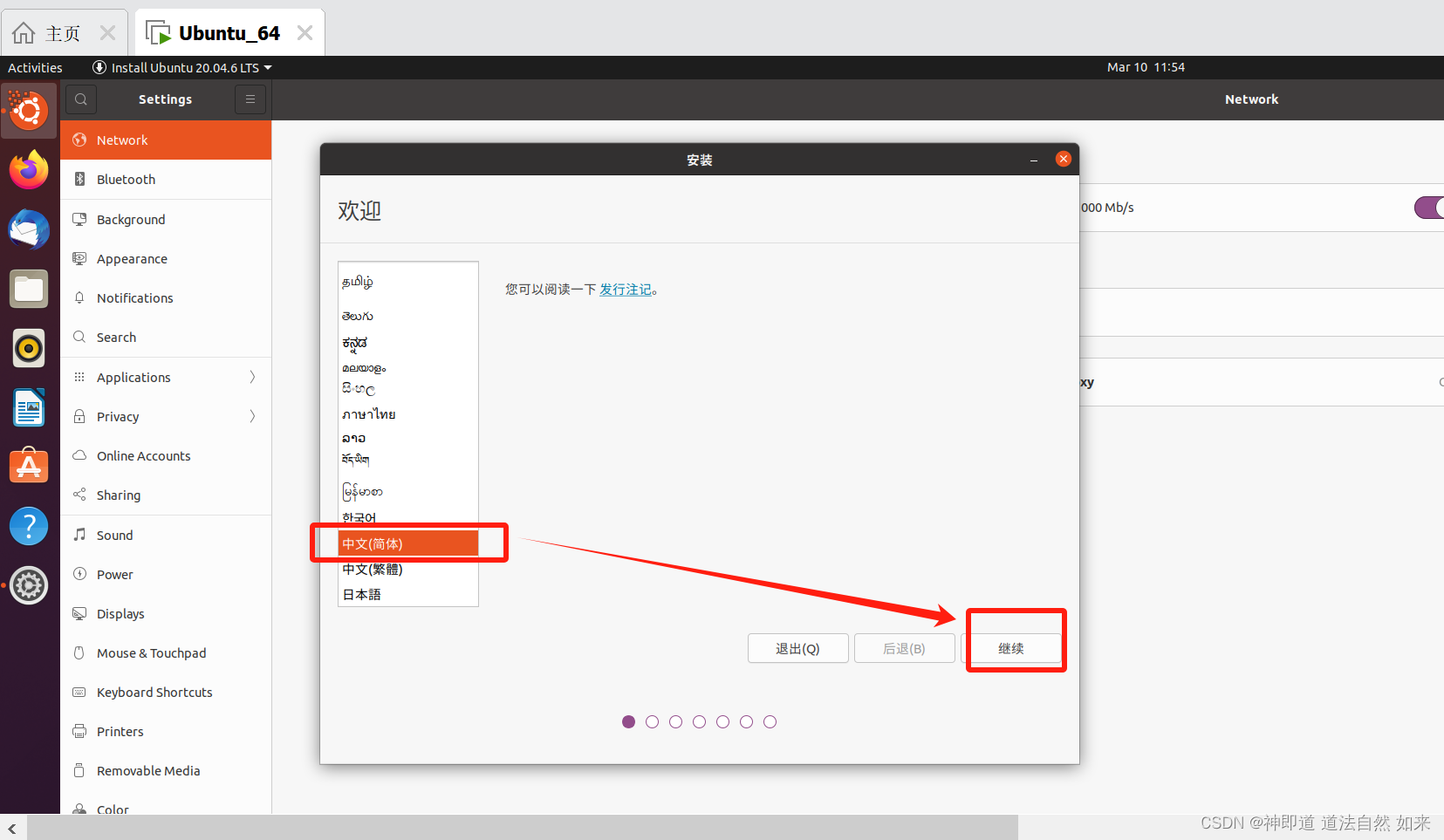Select 中文(简体) in language list

(408, 543)
